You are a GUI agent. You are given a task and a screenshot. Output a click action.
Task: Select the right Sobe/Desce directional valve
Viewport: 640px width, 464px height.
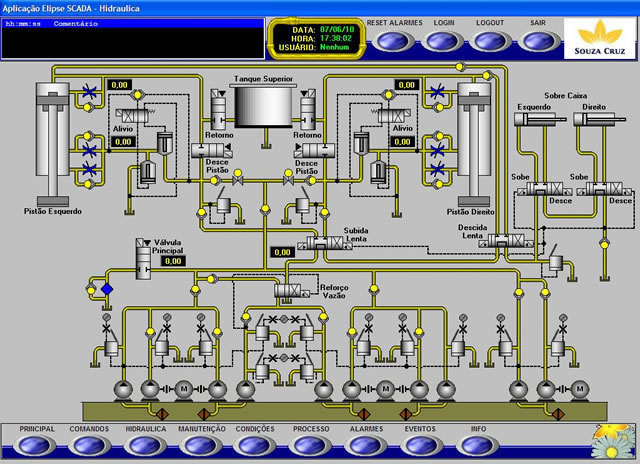[x=604, y=189]
